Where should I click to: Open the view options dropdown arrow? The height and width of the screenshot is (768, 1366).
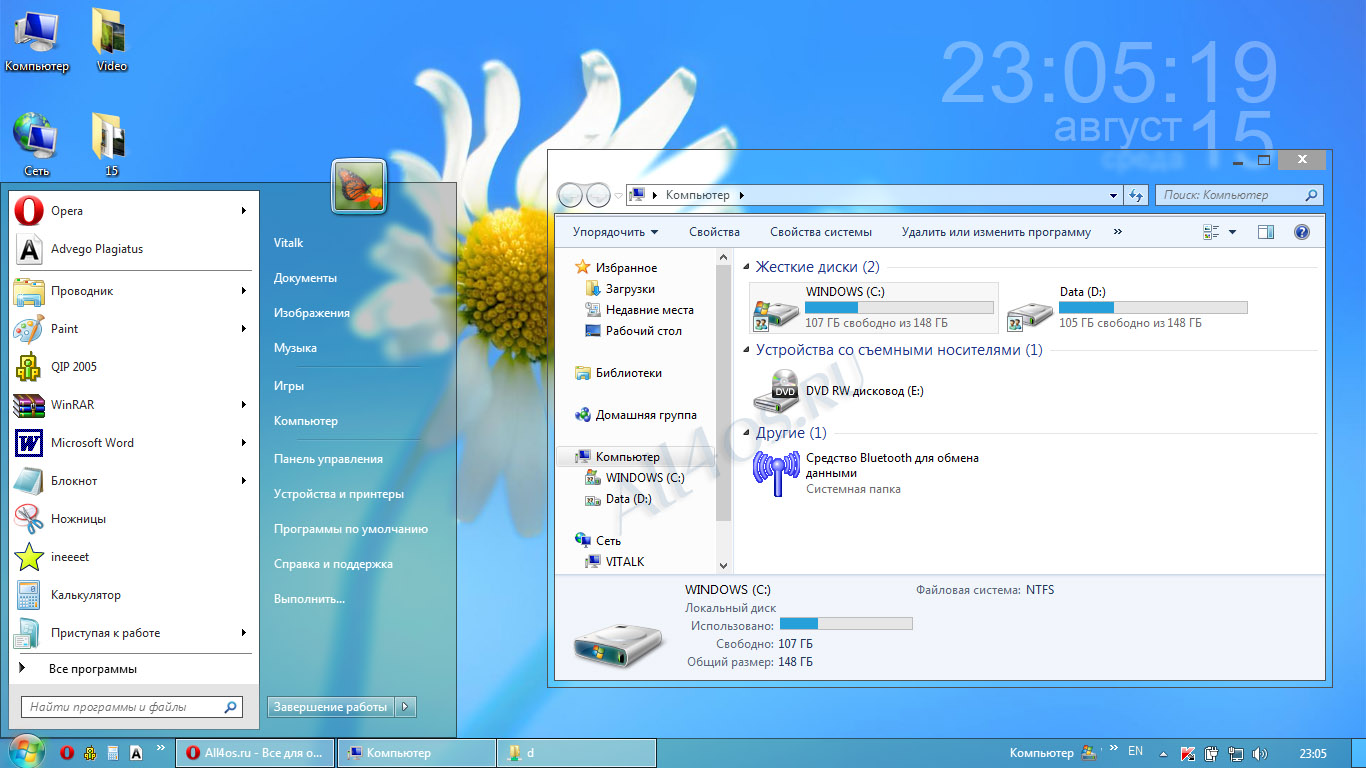(1232, 232)
